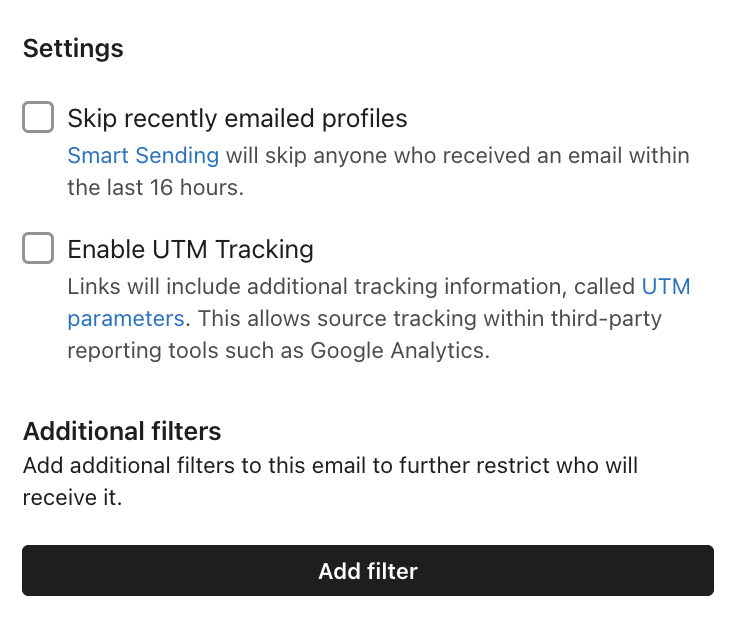Open the Smart Sending link
Screen dimensions: 750x638
click(143, 155)
